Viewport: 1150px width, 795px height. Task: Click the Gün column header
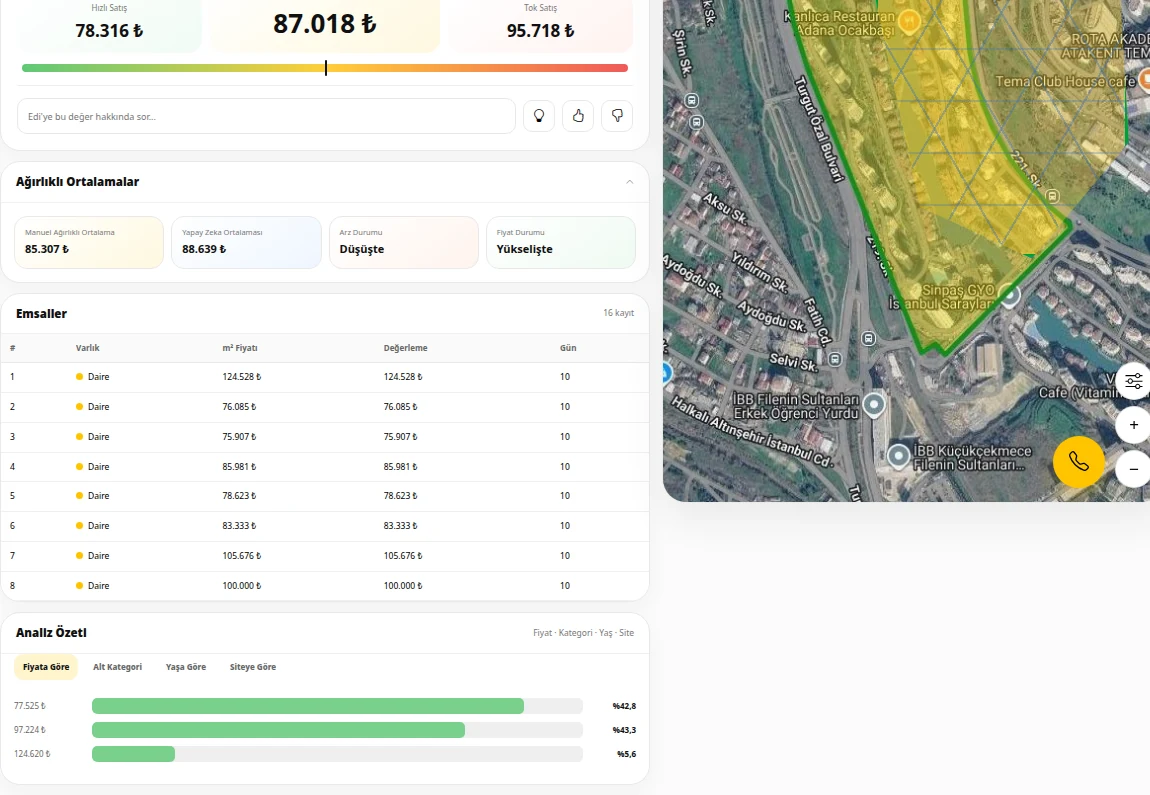coord(568,348)
